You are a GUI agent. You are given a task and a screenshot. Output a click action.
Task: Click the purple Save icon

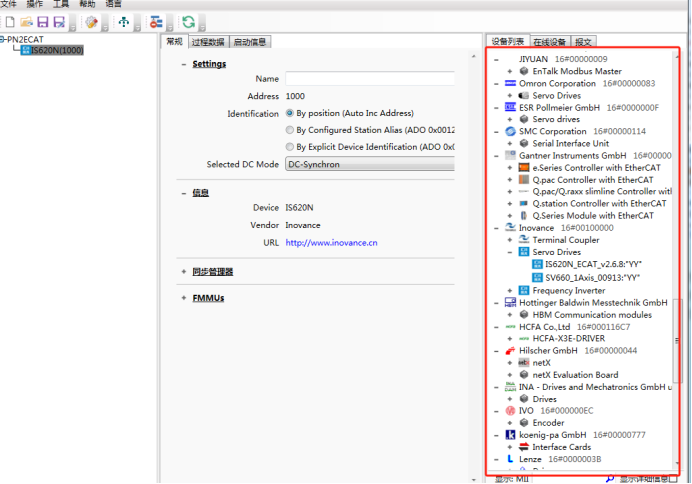(x=42, y=22)
